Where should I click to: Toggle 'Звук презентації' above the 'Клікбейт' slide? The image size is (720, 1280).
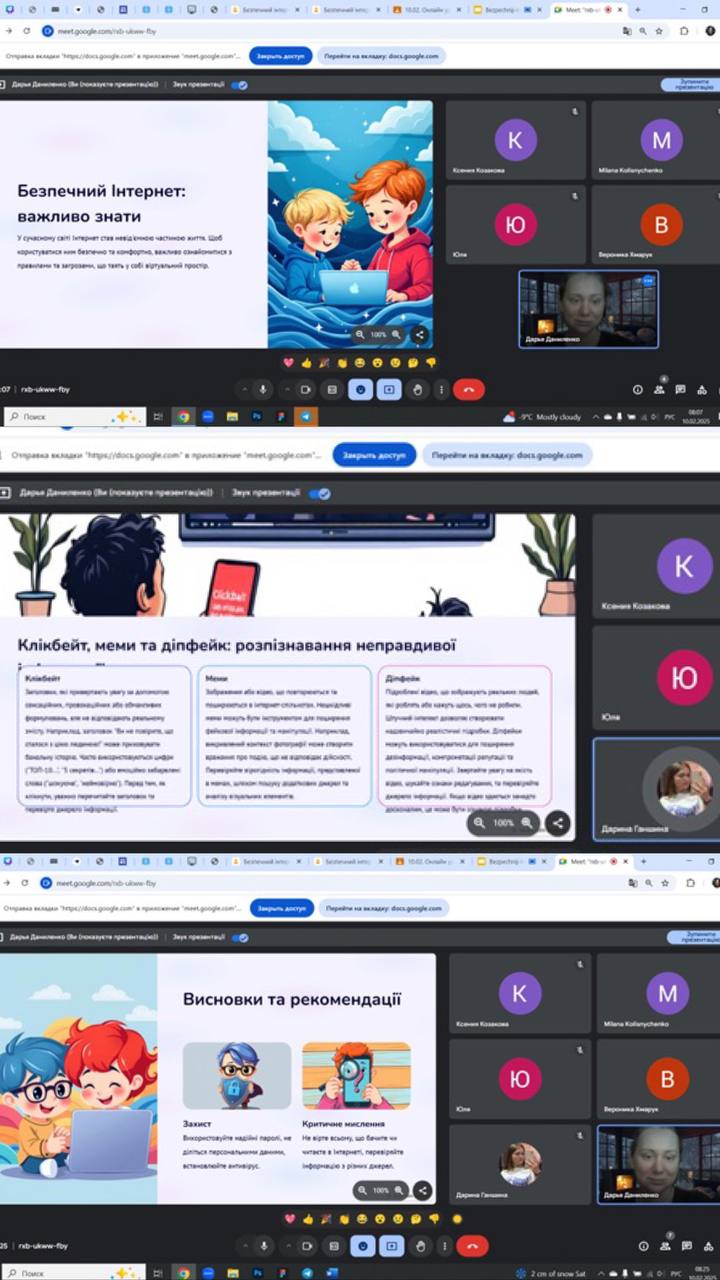319,493
